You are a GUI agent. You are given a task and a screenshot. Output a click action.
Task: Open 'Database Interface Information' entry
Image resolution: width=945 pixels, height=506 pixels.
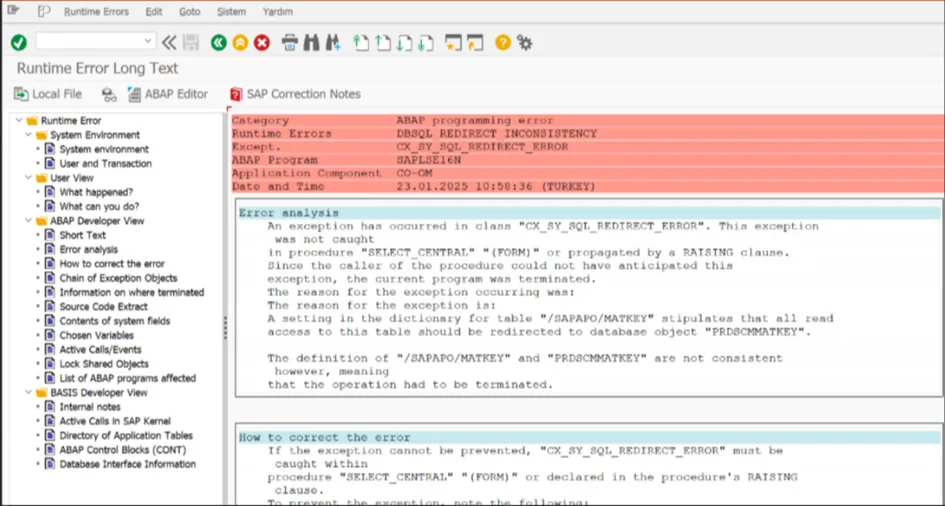click(x=128, y=464)
